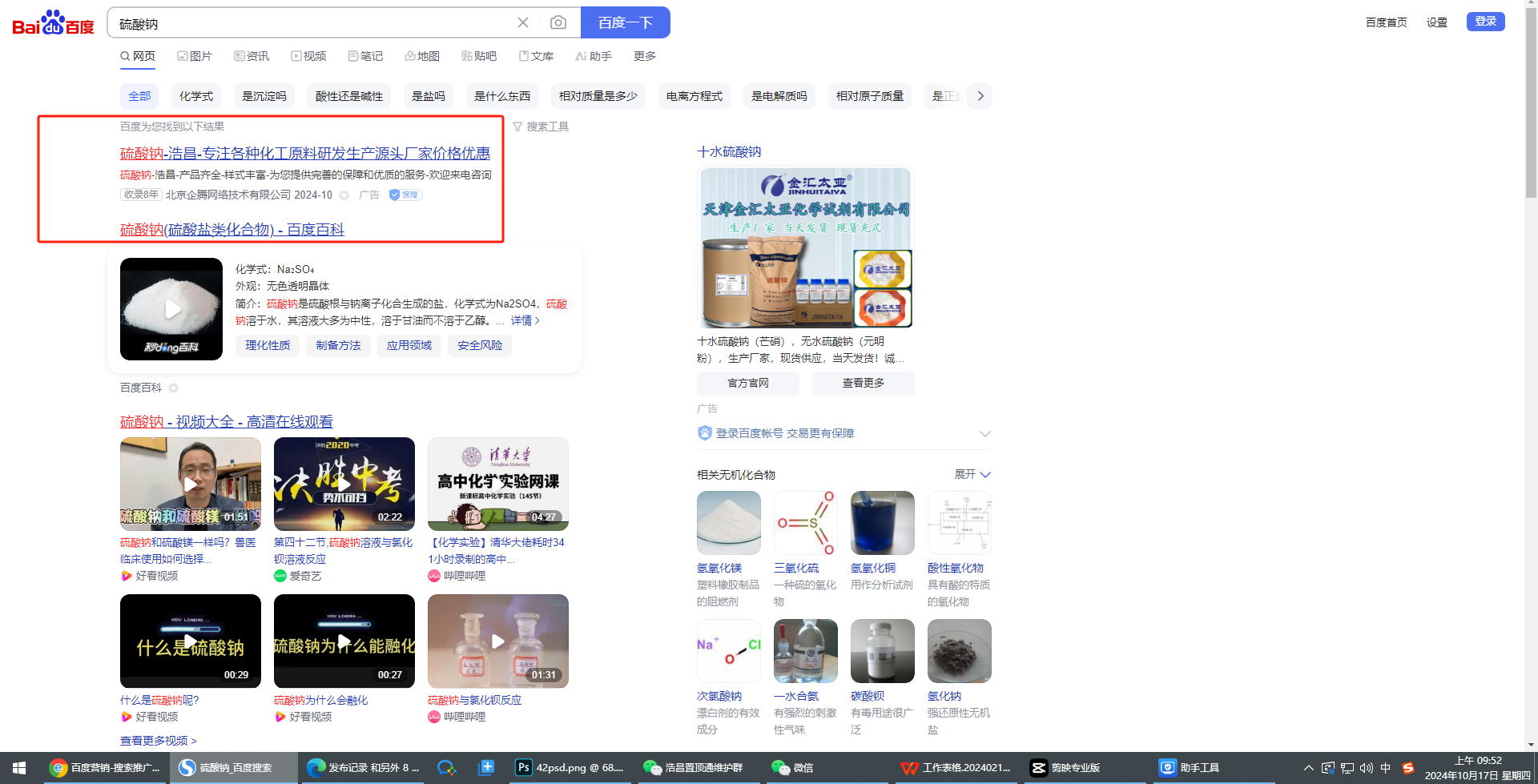Click the 官方官网 button
Viewport: 1538px width, 784px height.
click(748, 383)
